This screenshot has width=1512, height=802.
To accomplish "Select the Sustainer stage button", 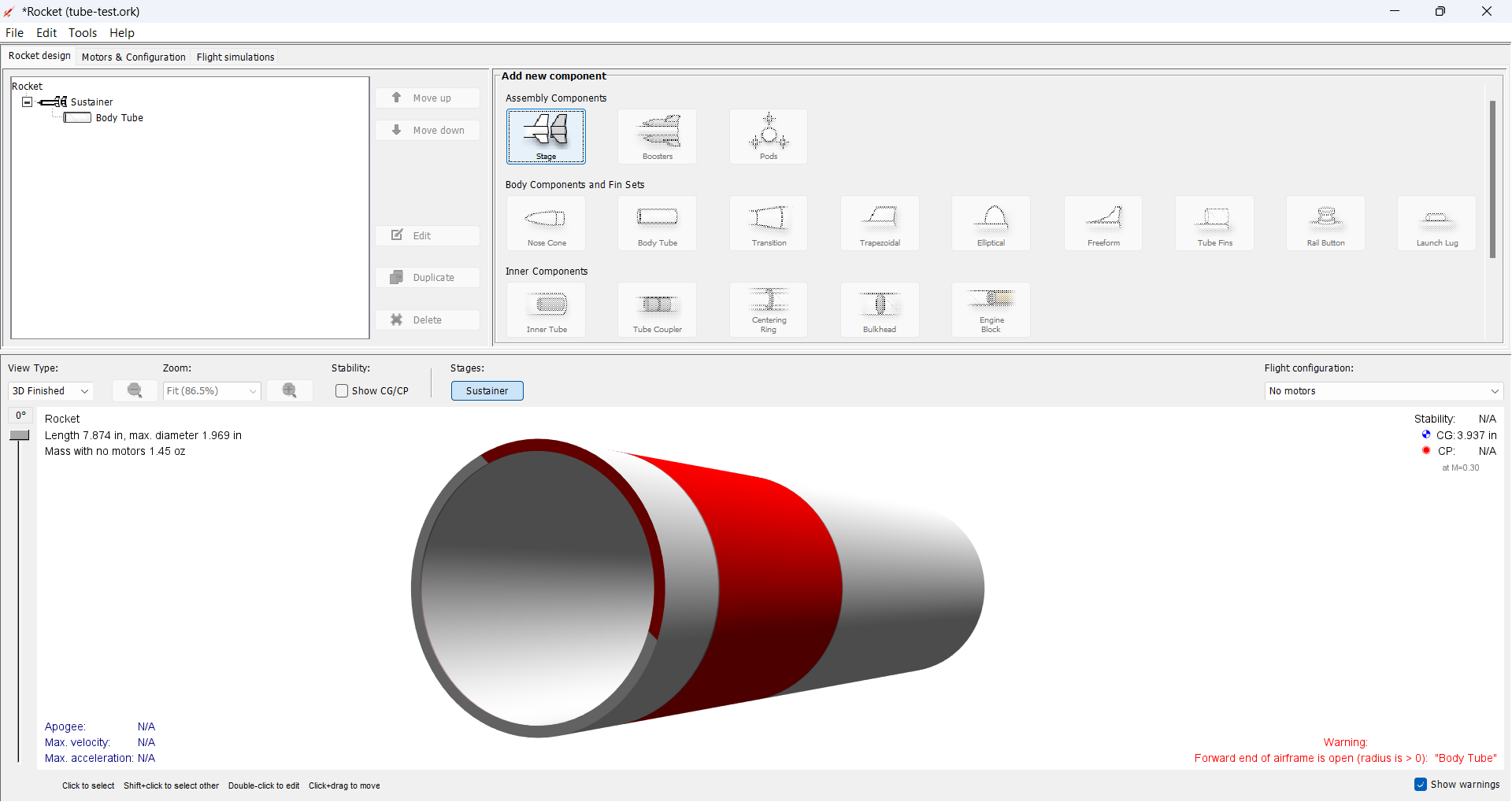I will 487,390.
